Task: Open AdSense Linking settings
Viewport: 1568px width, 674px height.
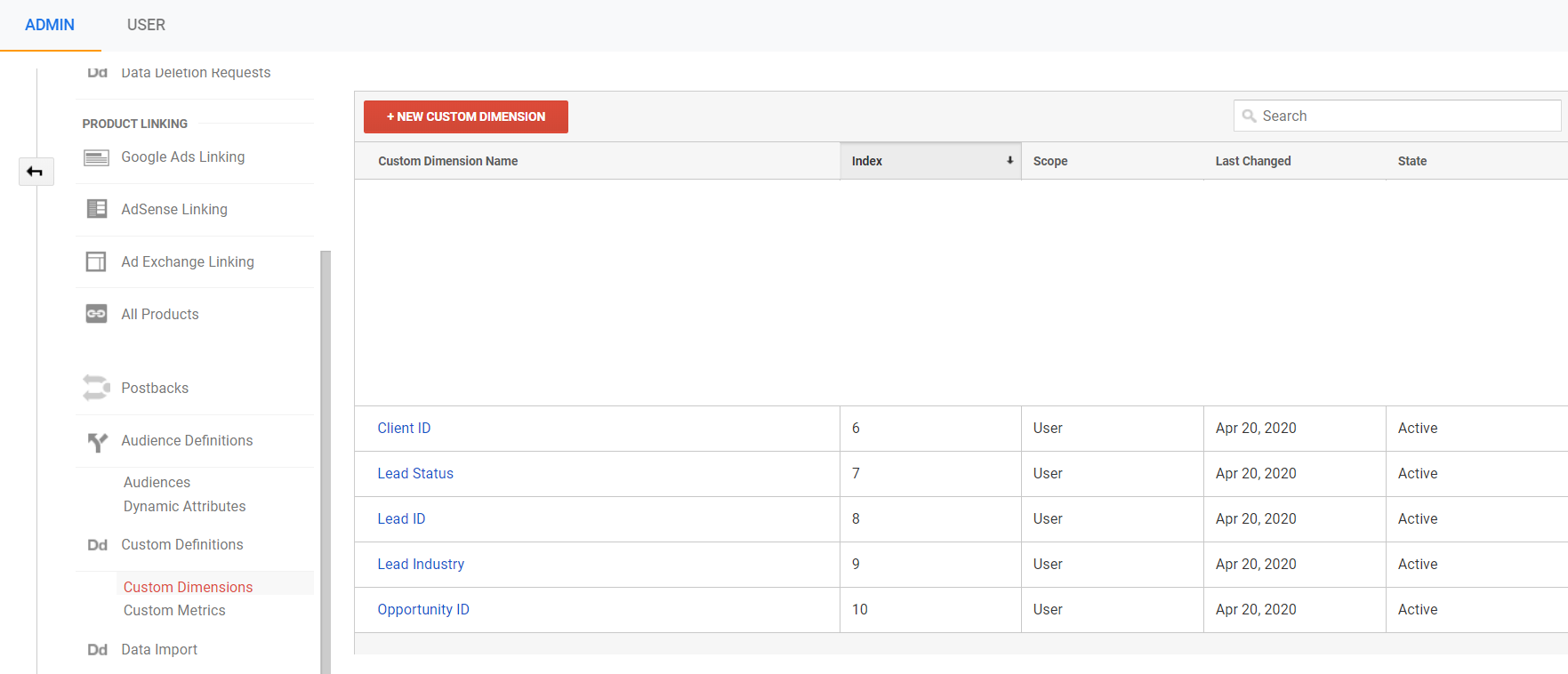Action: tap(174, 210)
